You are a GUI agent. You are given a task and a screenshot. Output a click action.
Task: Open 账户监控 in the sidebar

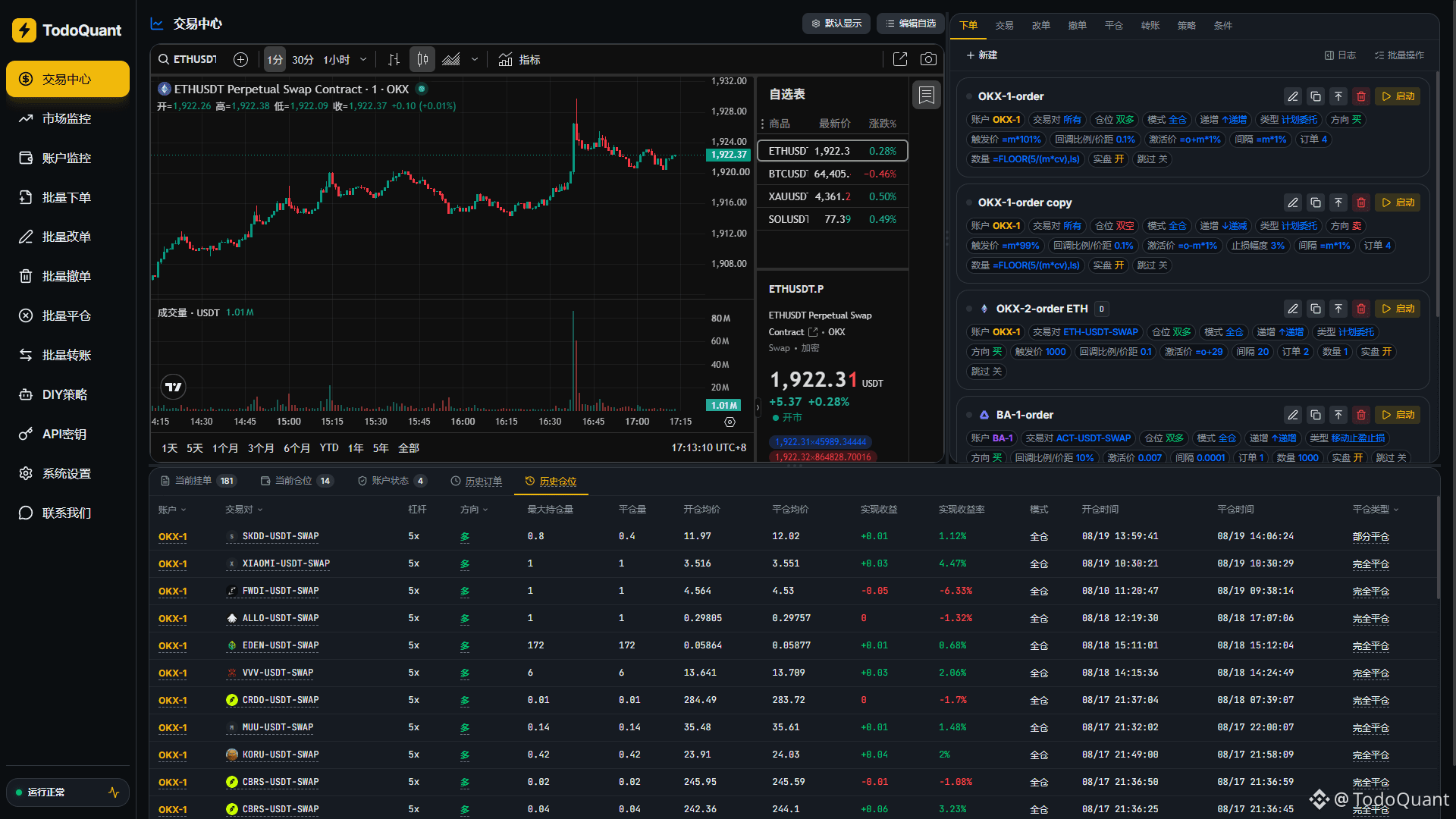(x=67, y=158)
